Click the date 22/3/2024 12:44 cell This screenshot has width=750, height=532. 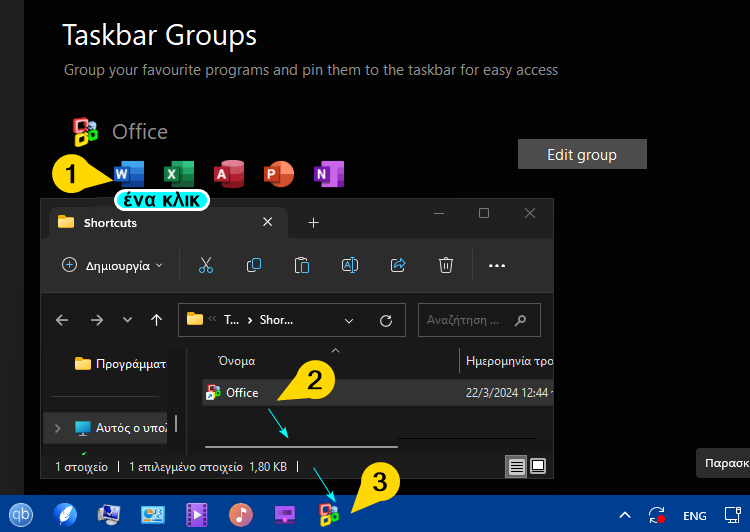tap(507, 393)
